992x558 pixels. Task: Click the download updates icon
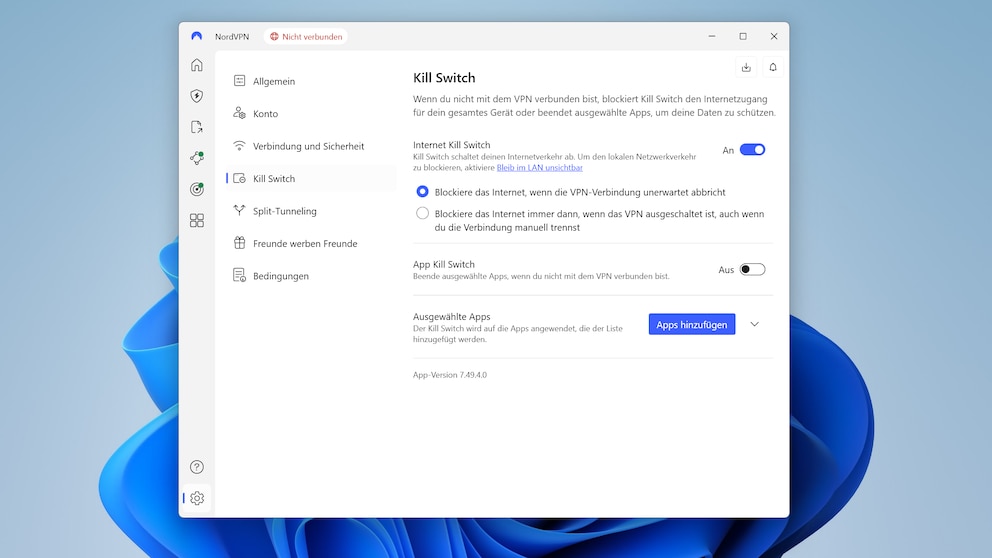(747, 67)
